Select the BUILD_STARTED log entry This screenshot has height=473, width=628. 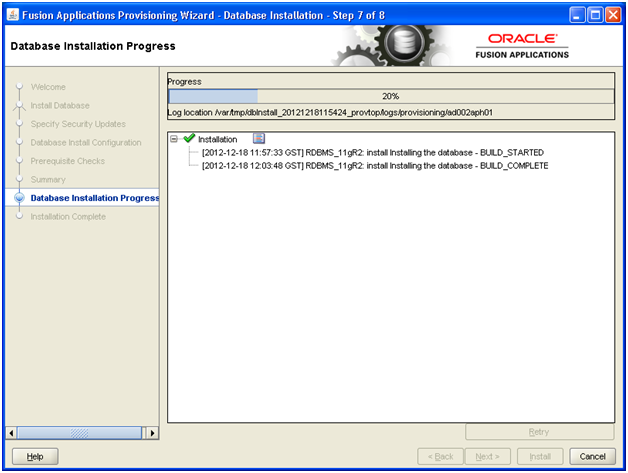(x=372, y=153)
